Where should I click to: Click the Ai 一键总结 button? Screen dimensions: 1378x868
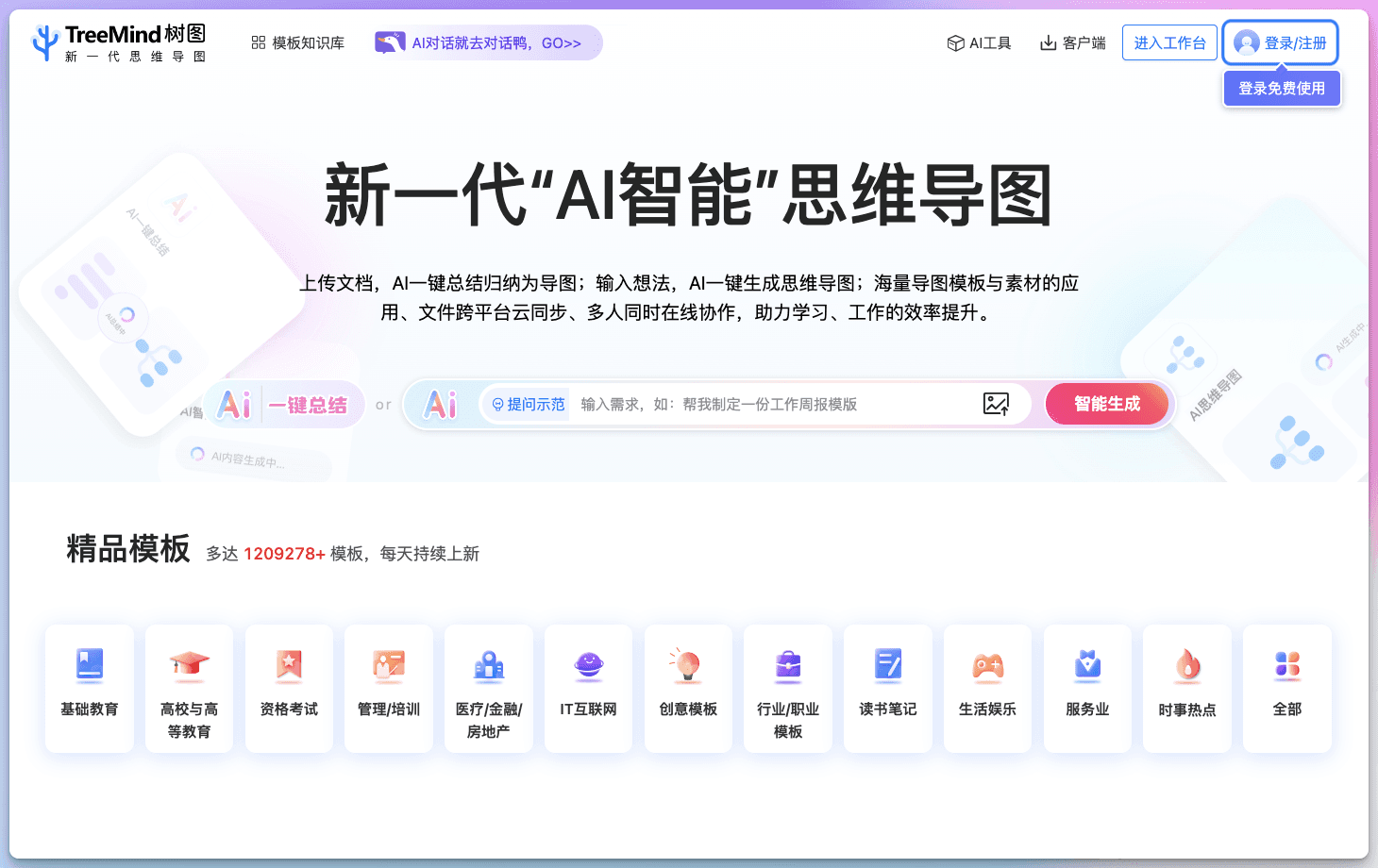pos(285,405)
